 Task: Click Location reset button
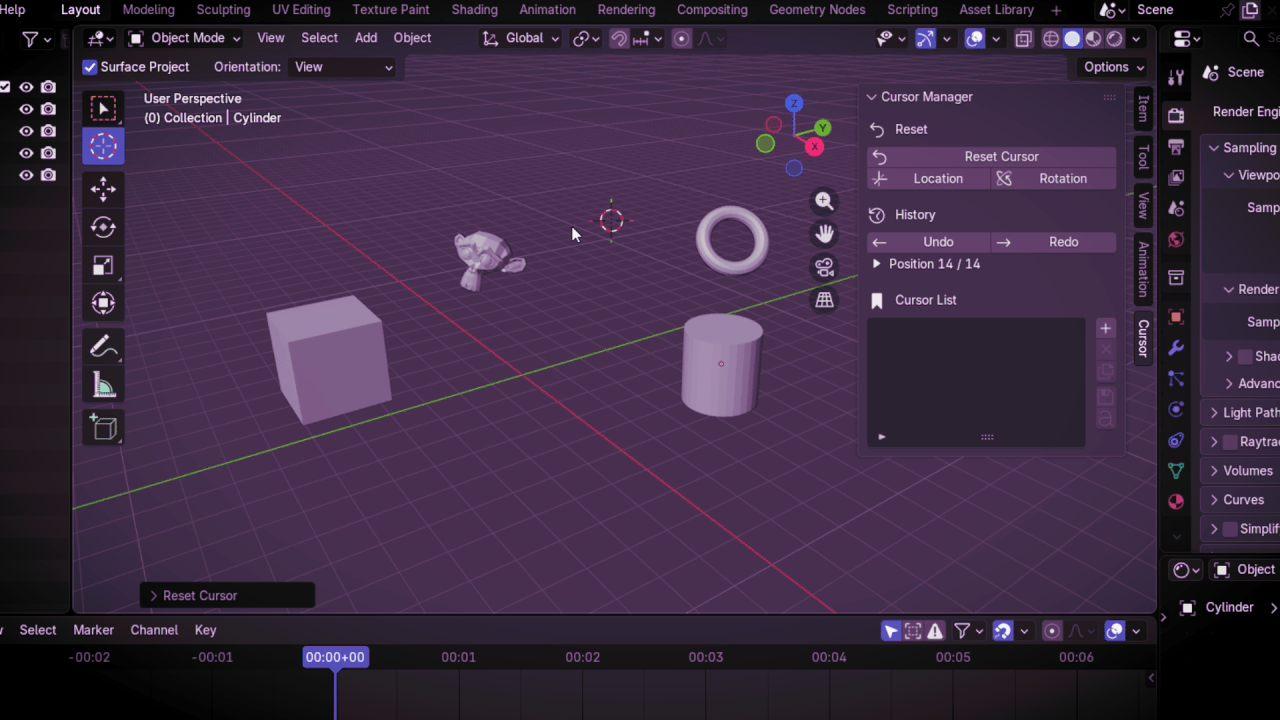point(928,179)
